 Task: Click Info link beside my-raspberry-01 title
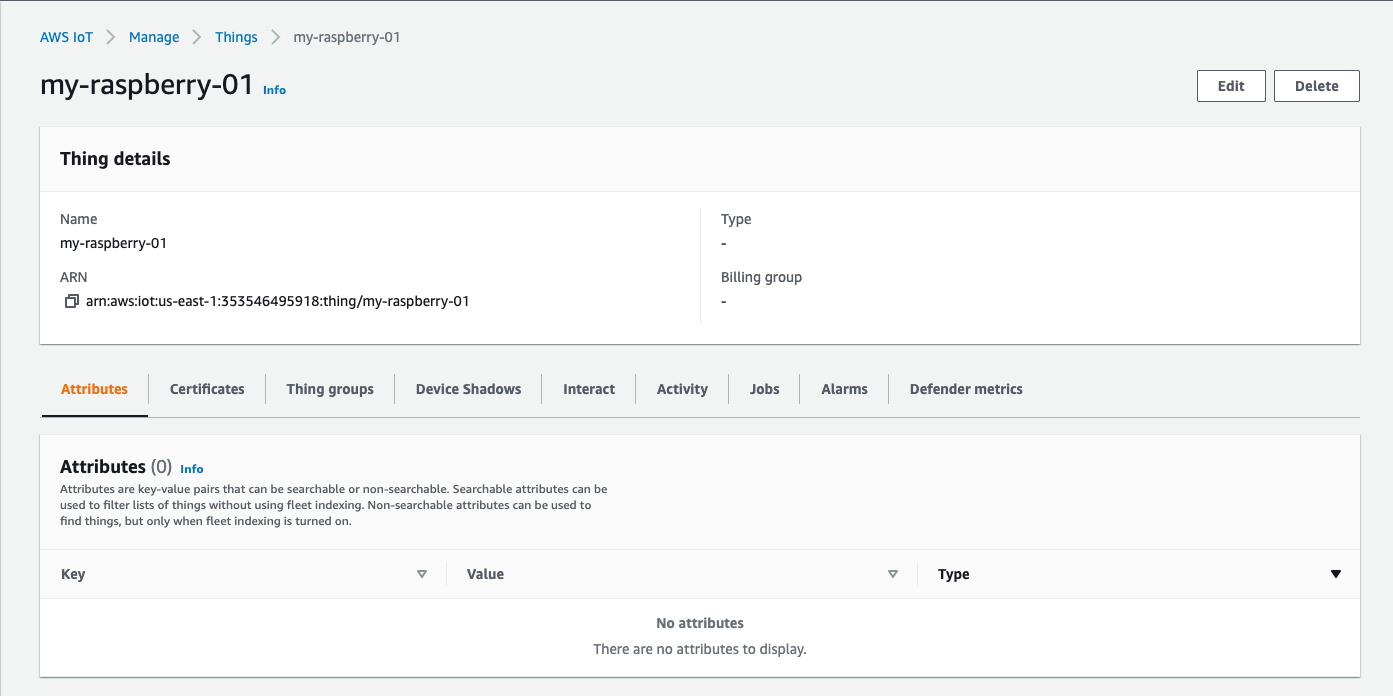coord(274,90)
